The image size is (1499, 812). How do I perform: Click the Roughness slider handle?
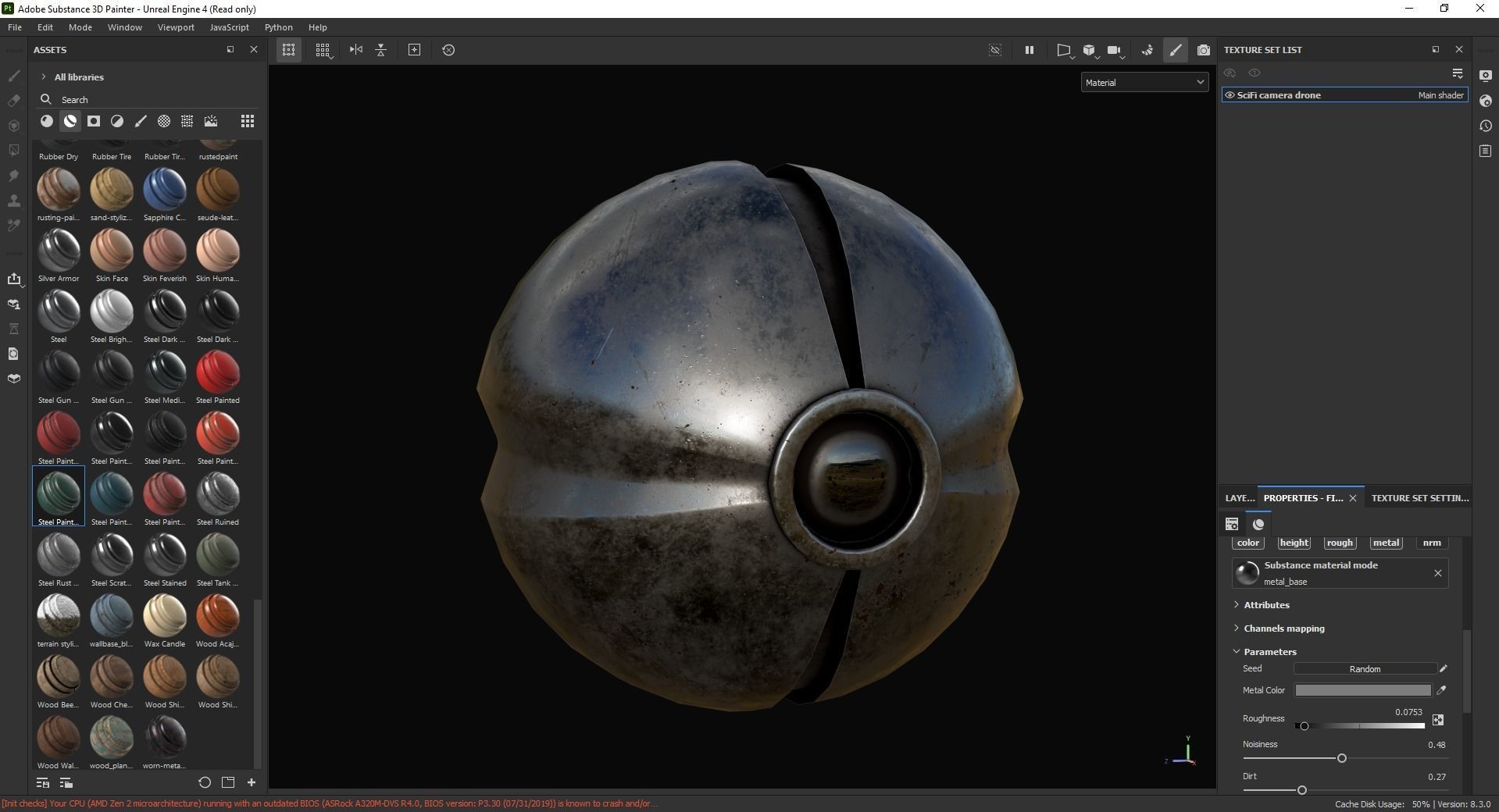coord(1304,726)
